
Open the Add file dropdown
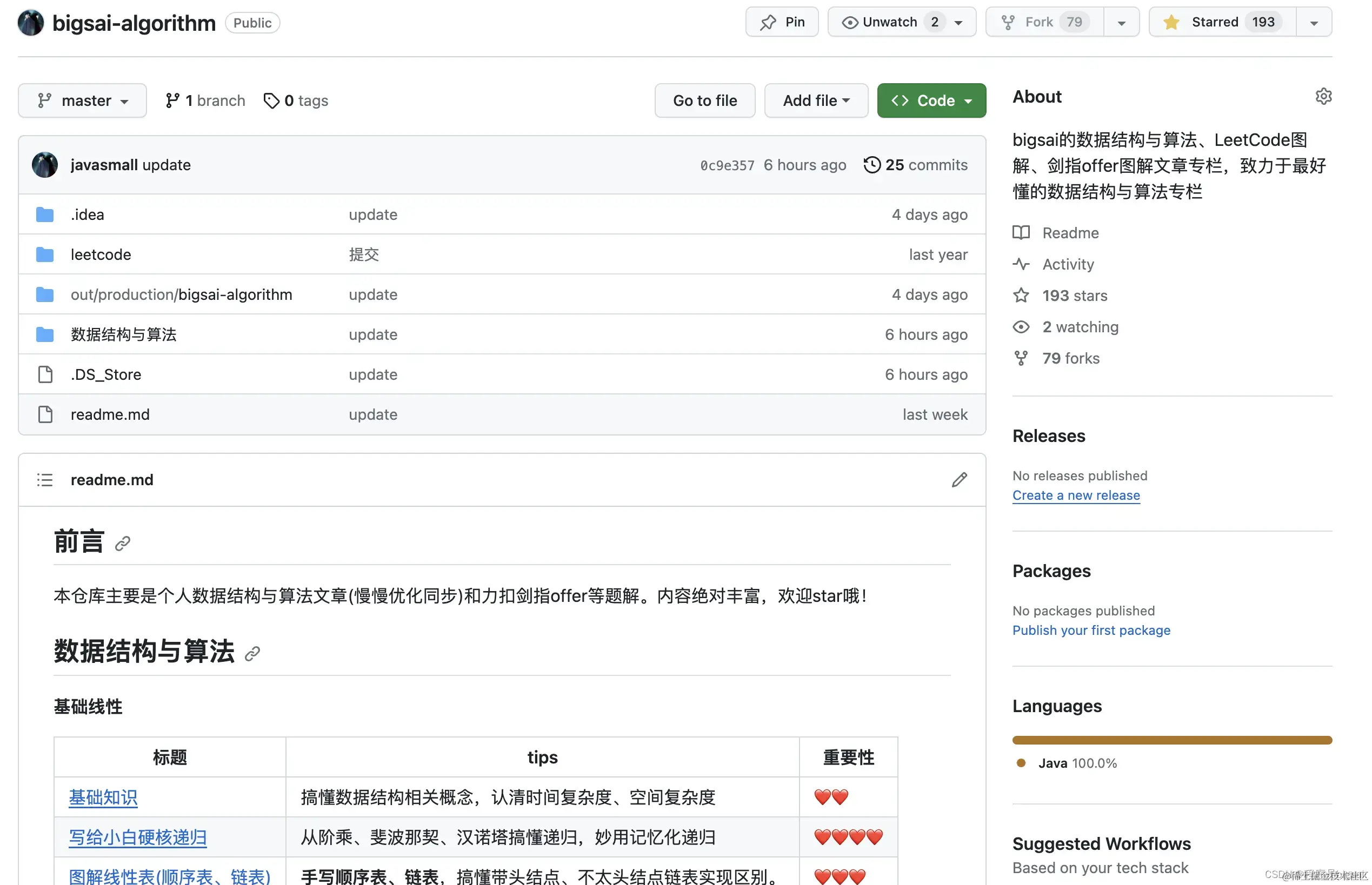point(815,100)
